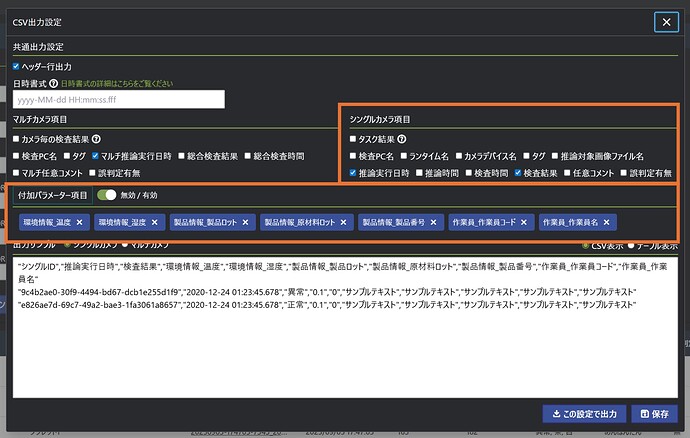Check タスク結果 checkbox
690x438 pixels.
pos(352,139)
